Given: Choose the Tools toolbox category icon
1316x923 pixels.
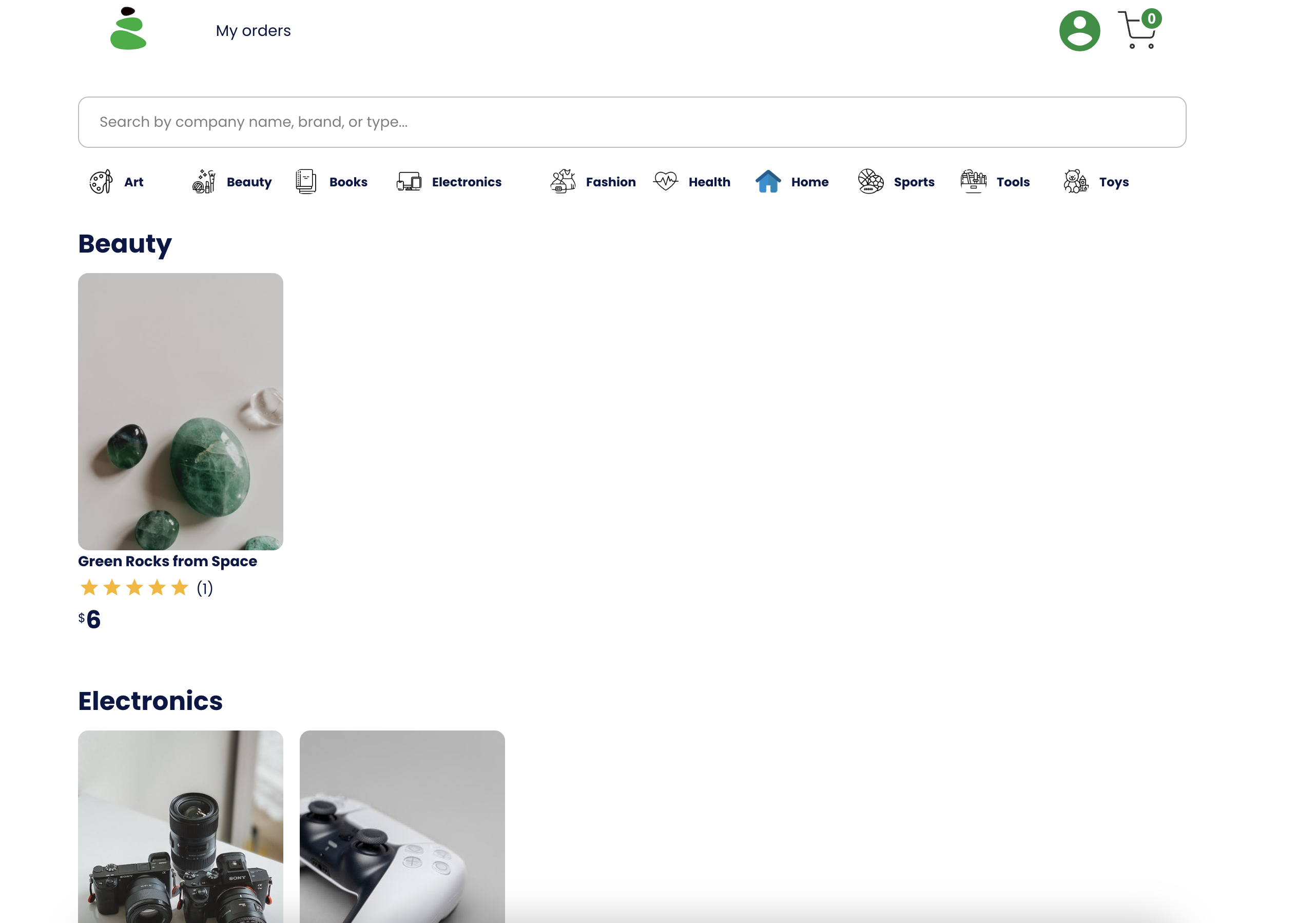Looking at the screenshot, I should (x=973, y=182).
